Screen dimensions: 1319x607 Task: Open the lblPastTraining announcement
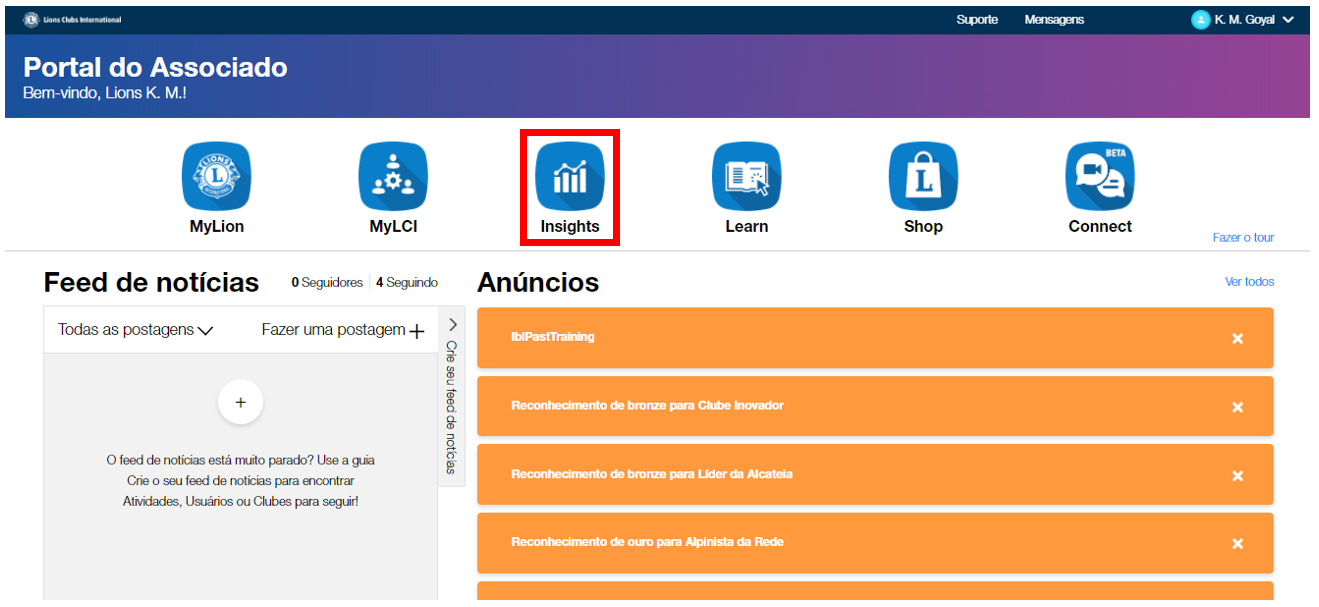coord(875,338)
